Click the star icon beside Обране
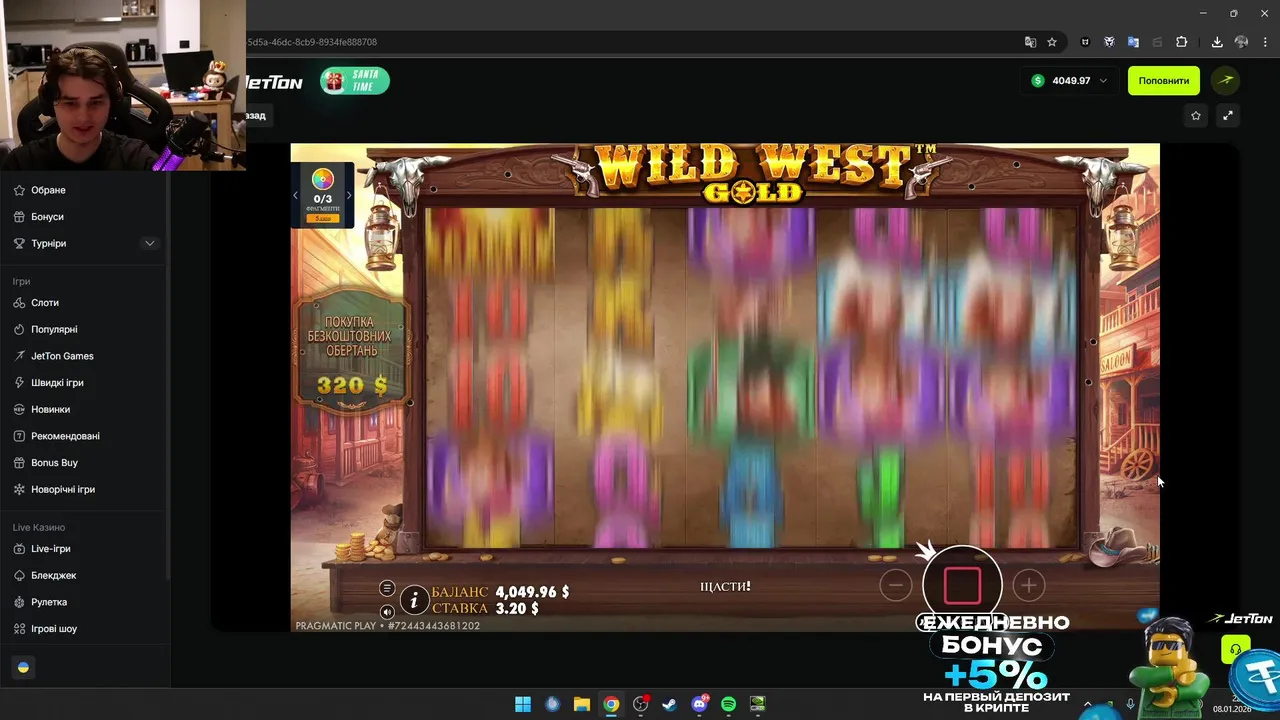Screen dimensions: 1280x720 click(20, 190)
